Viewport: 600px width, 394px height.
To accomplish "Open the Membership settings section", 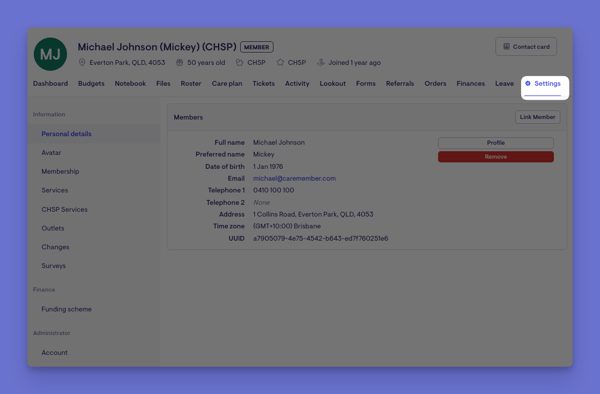I will 60,171.
